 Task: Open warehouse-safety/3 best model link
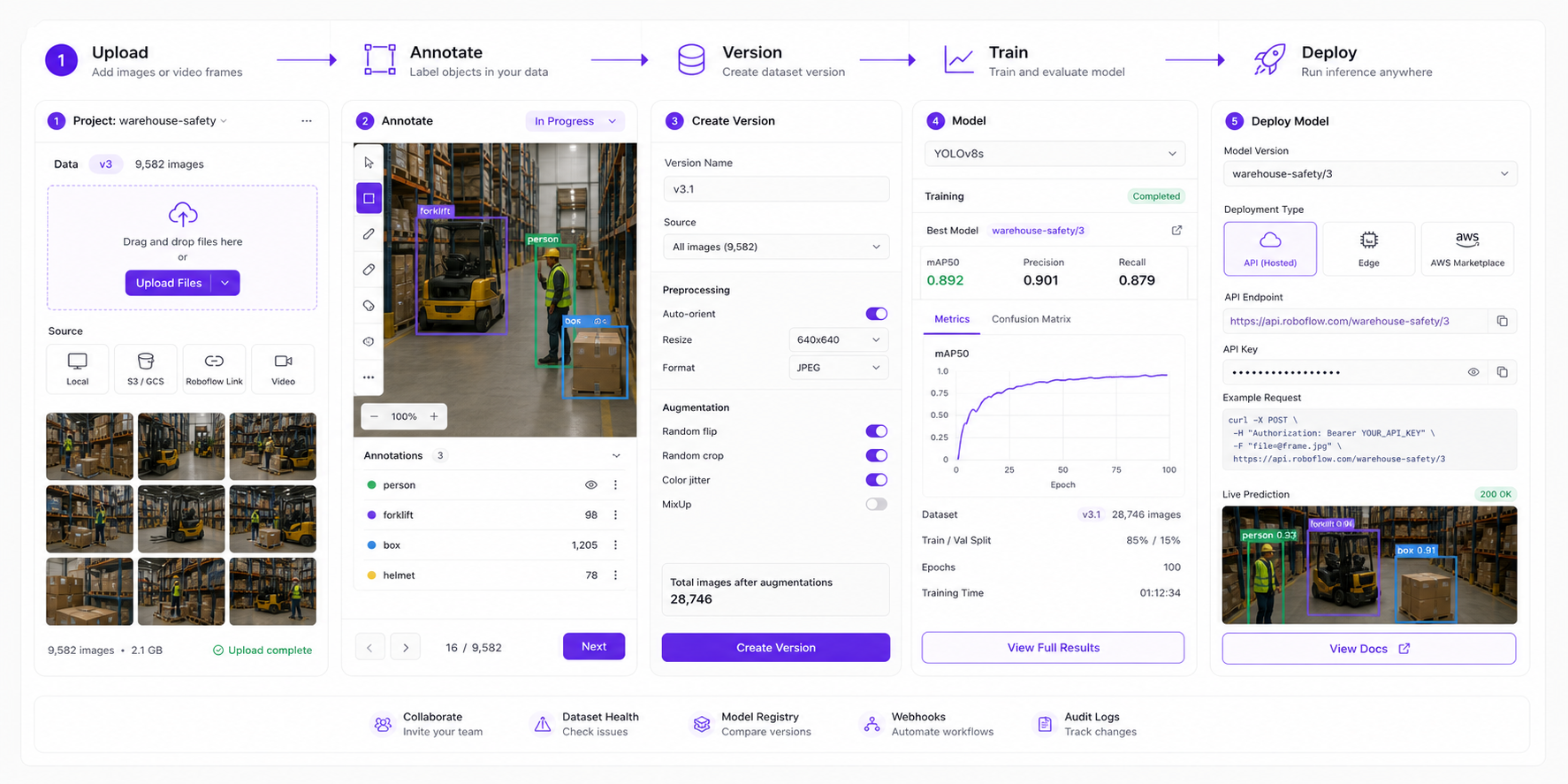(1038, 231)
